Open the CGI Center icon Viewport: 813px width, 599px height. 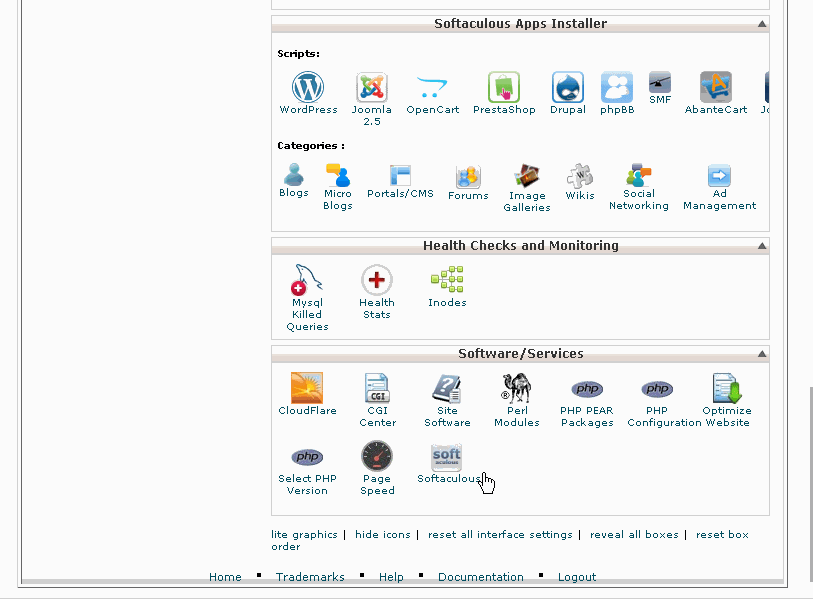377,387
